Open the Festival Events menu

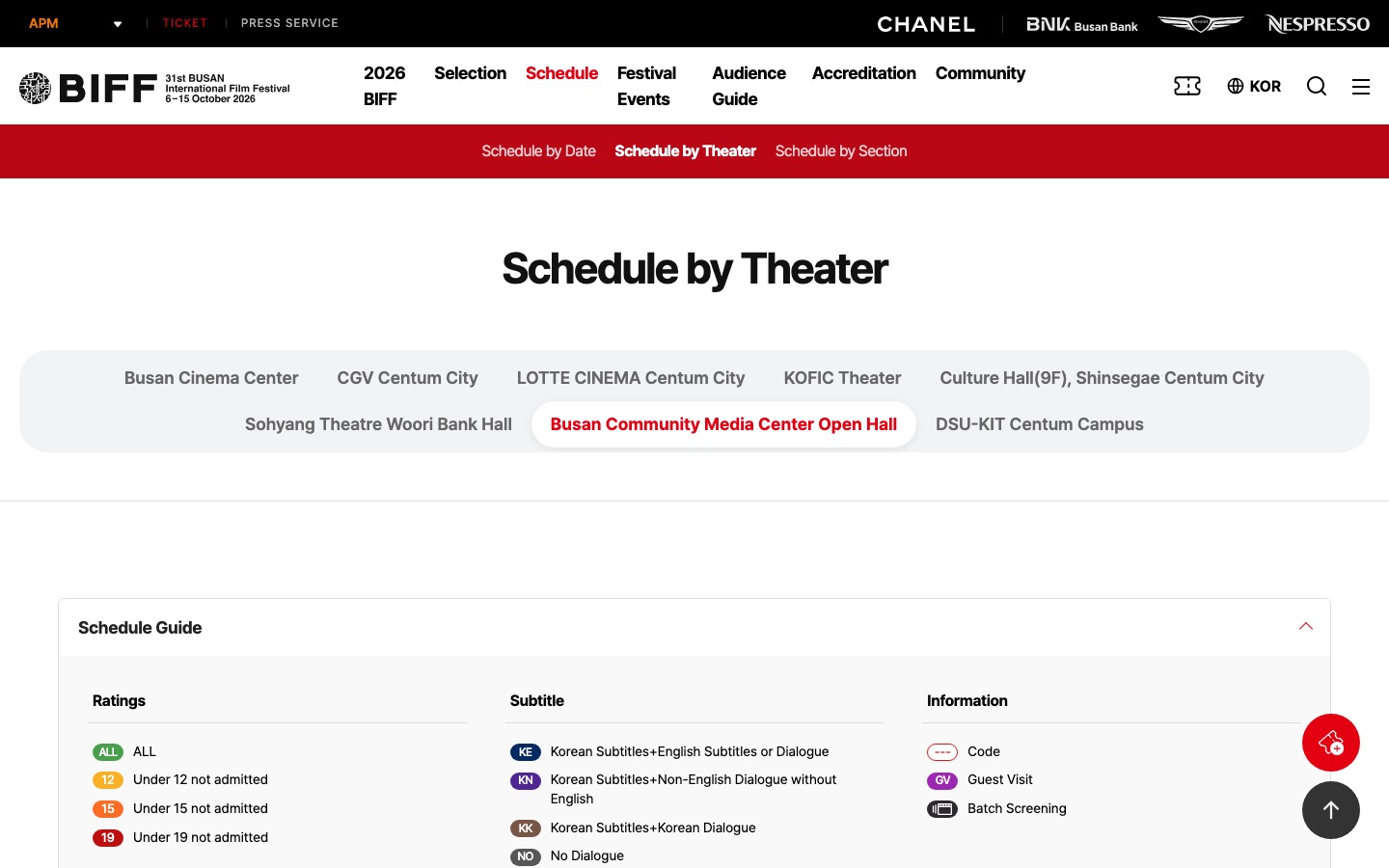(x=646, y=86)
